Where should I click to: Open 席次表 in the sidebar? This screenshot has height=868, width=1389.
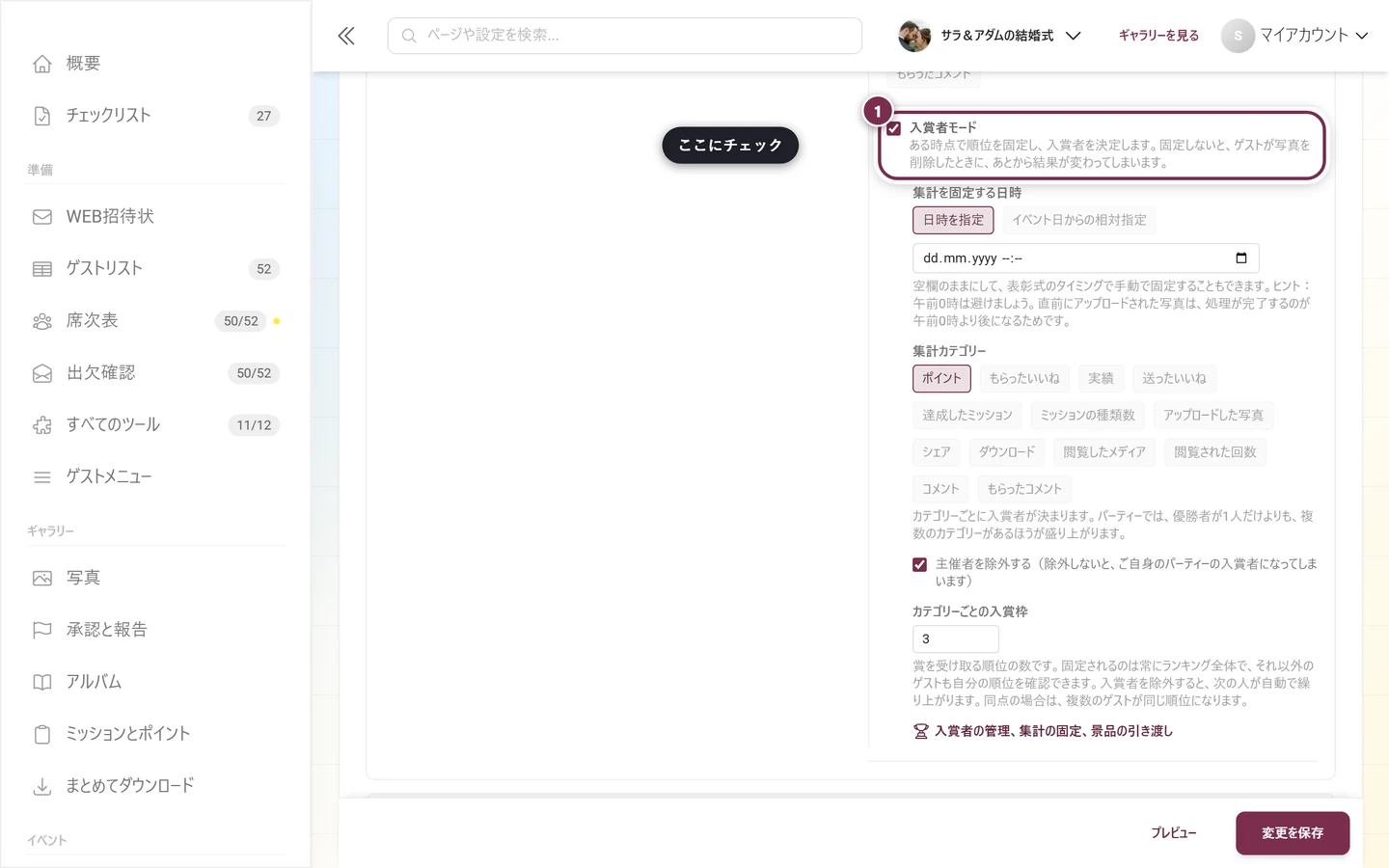tap(156, 321)
